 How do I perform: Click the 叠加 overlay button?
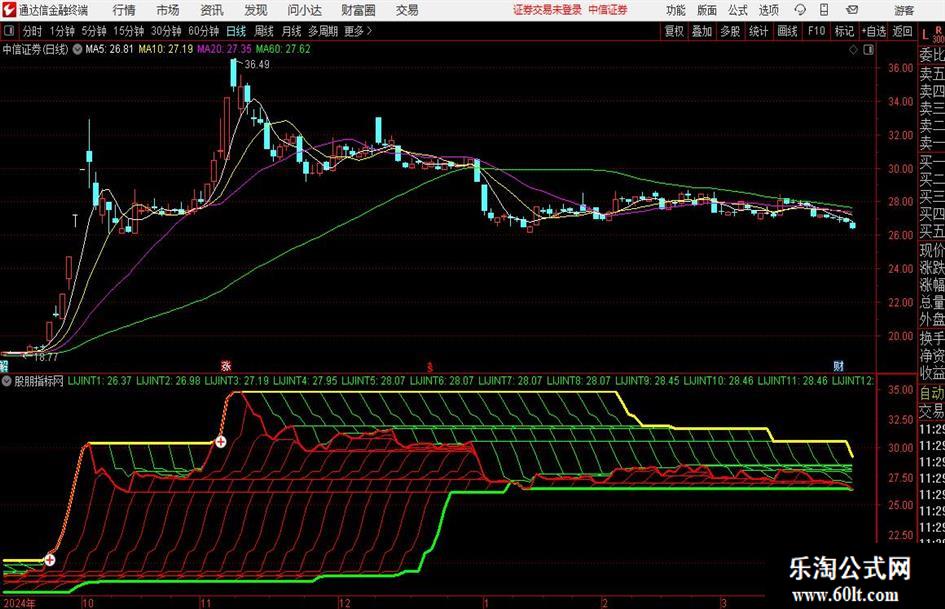pyautogui.click(x=702, y=31)
